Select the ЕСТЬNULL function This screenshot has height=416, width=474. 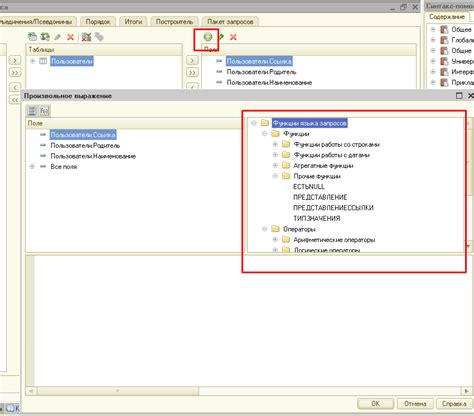click(x=309, y=187)
